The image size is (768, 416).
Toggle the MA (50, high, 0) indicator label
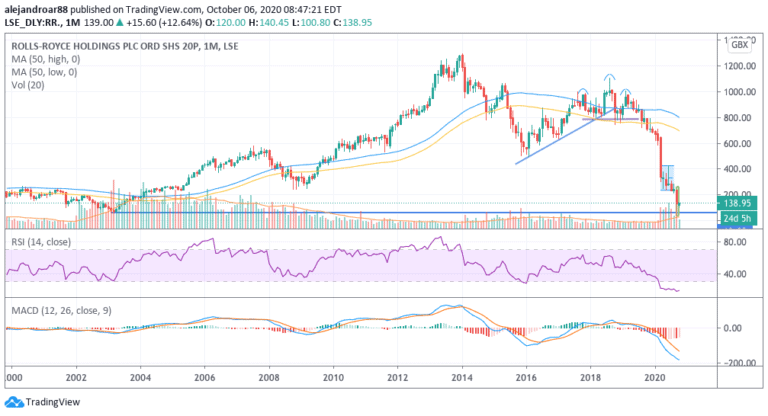(x=46, y=58)
